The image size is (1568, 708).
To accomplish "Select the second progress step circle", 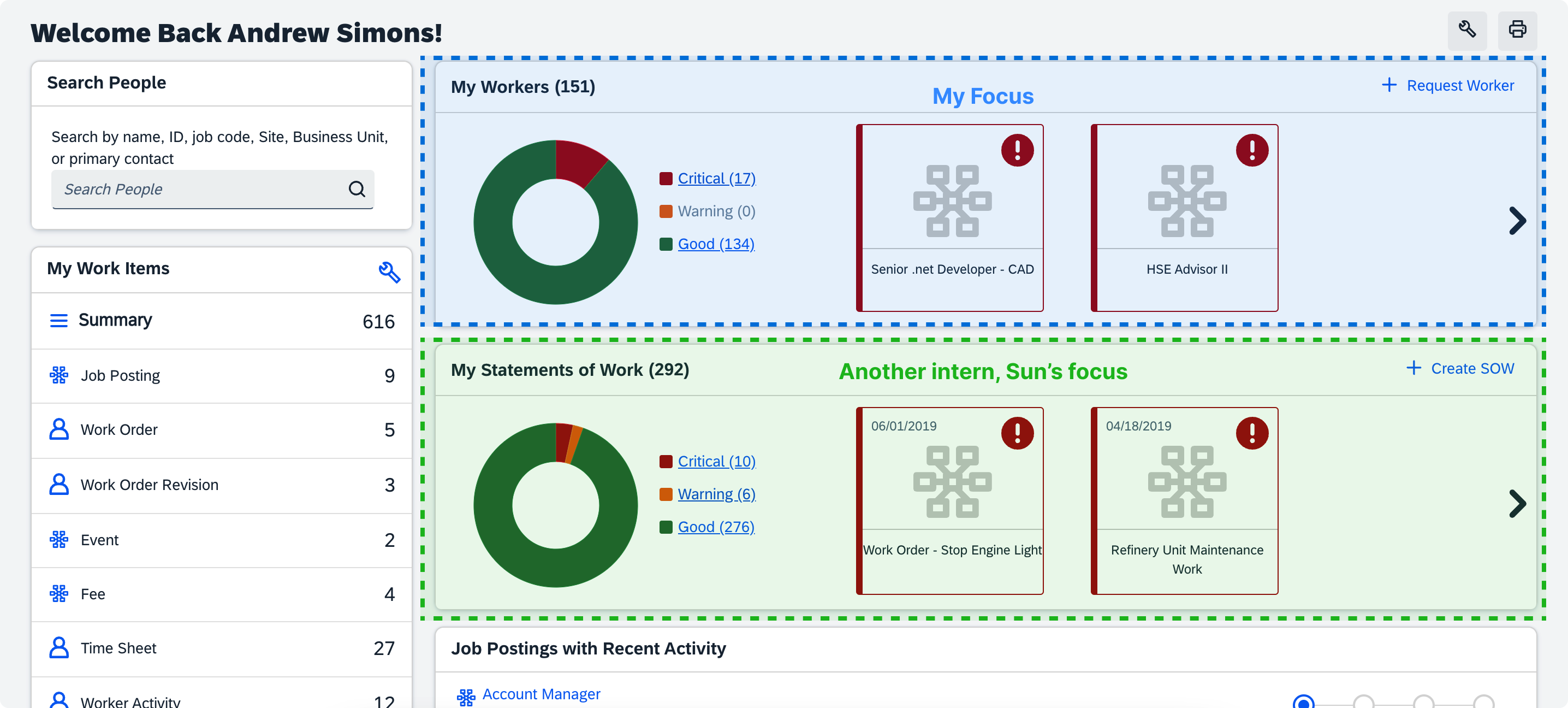I will (x=1363, y=703).
